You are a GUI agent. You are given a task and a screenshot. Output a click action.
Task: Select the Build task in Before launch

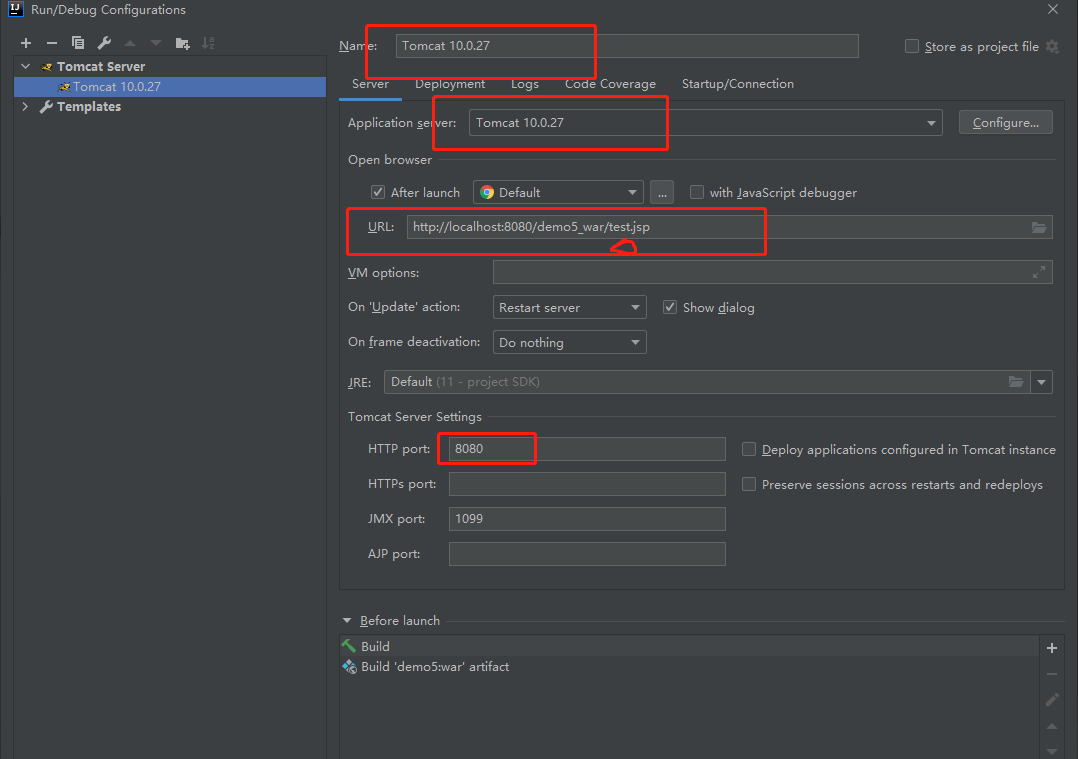pyautogui.click(x=690, y=646)
